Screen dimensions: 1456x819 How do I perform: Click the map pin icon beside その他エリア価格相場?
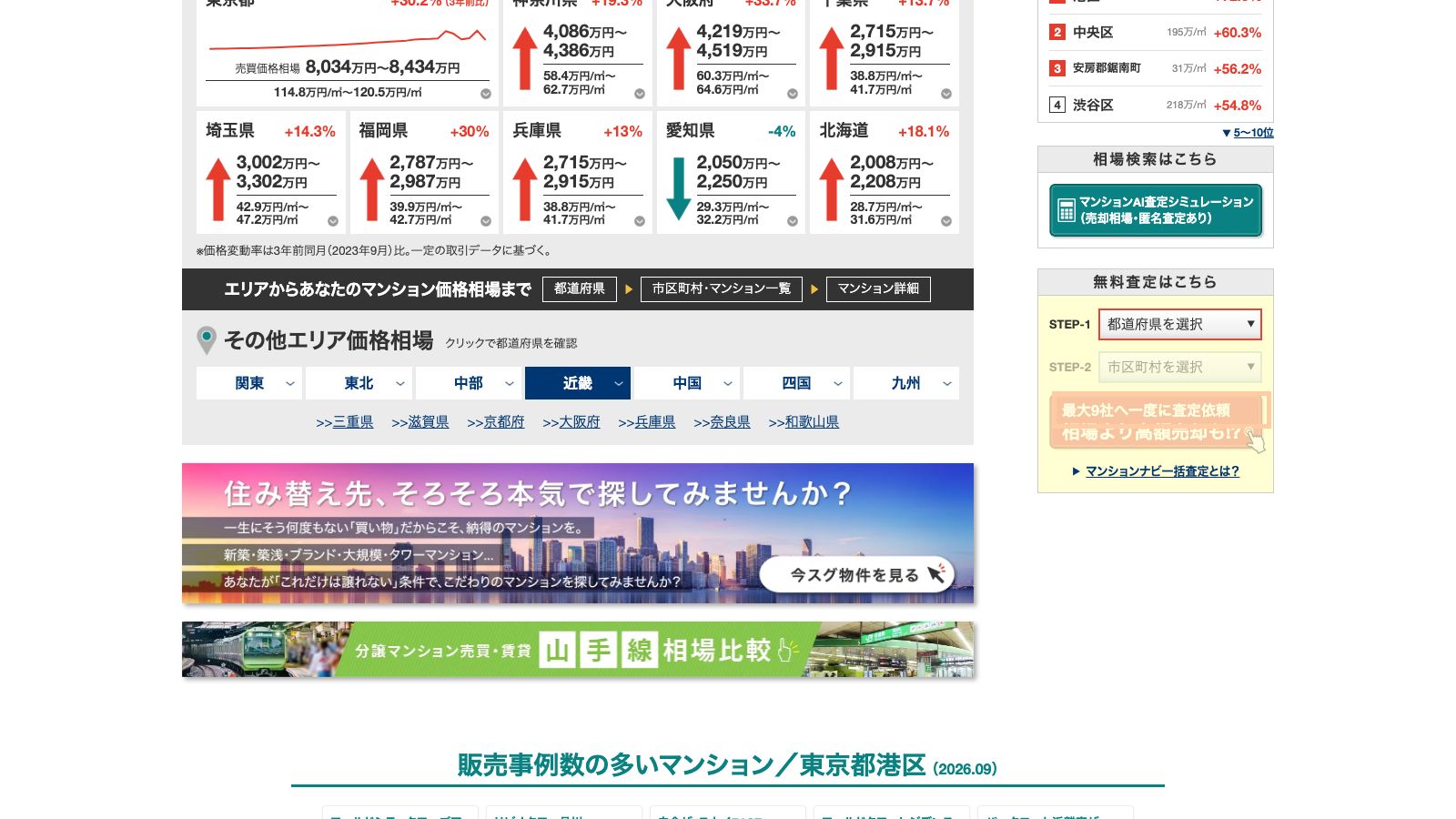click(207, 340)
